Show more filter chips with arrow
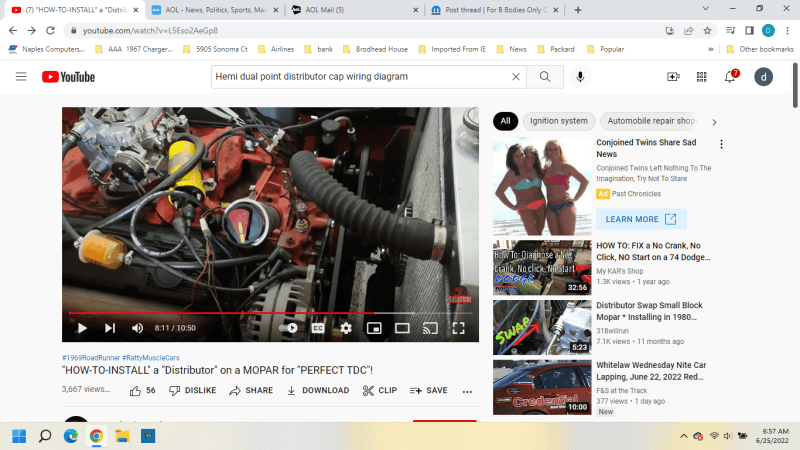The image size is (800, 450). [714, 122]
